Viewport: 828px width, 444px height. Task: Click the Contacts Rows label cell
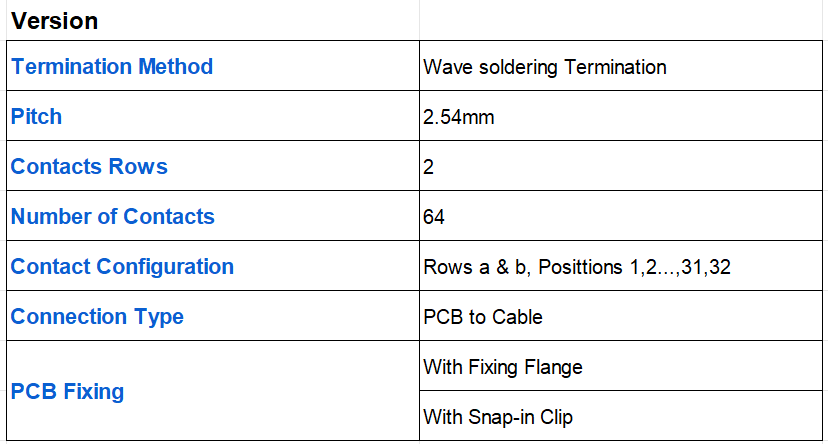(x=213, y=166)
